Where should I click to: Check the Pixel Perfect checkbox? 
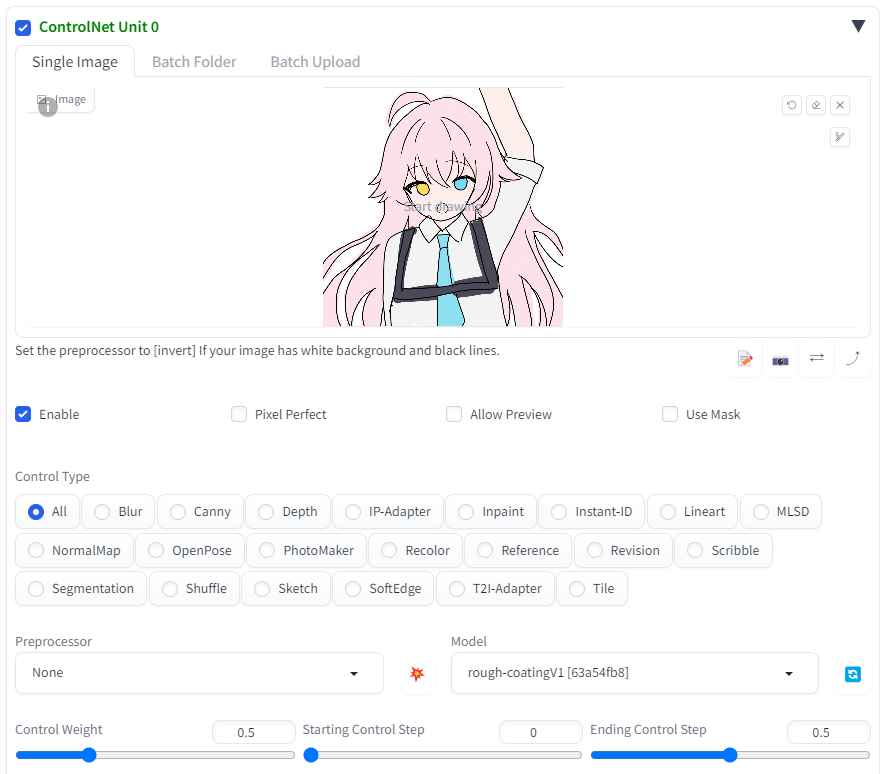(239, 414)
